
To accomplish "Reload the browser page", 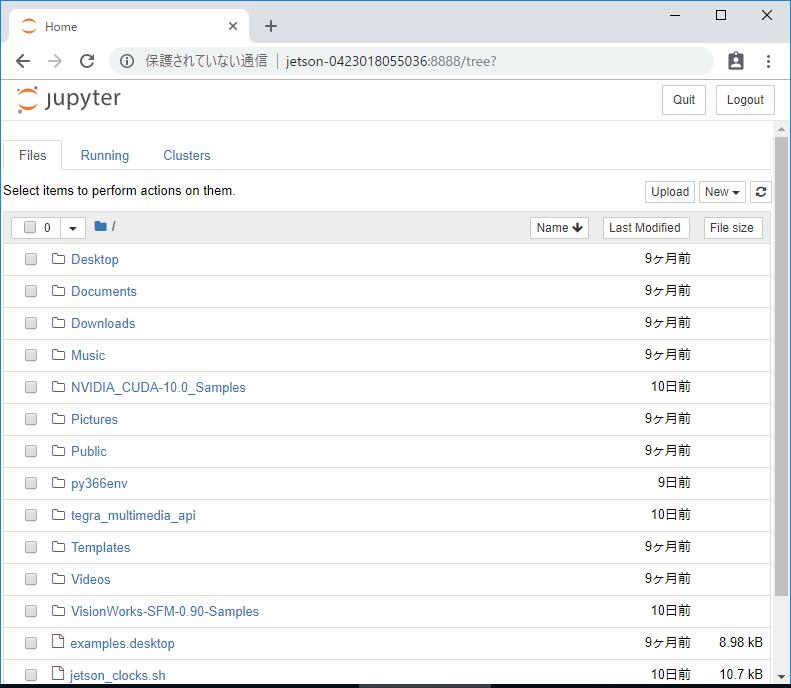I will click(87, 61).
